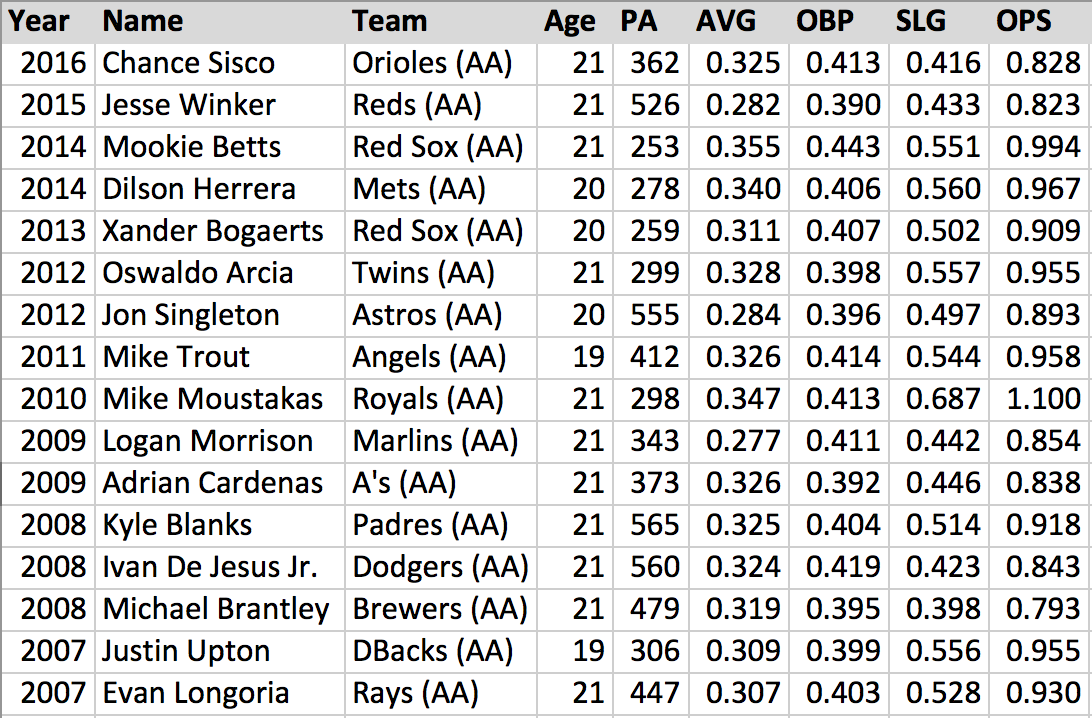The height and width of the screenshot is (718, 1092).
Task: Click the 0.443 OBP cell
Action: pyautogui.click(x=843, y=147)
